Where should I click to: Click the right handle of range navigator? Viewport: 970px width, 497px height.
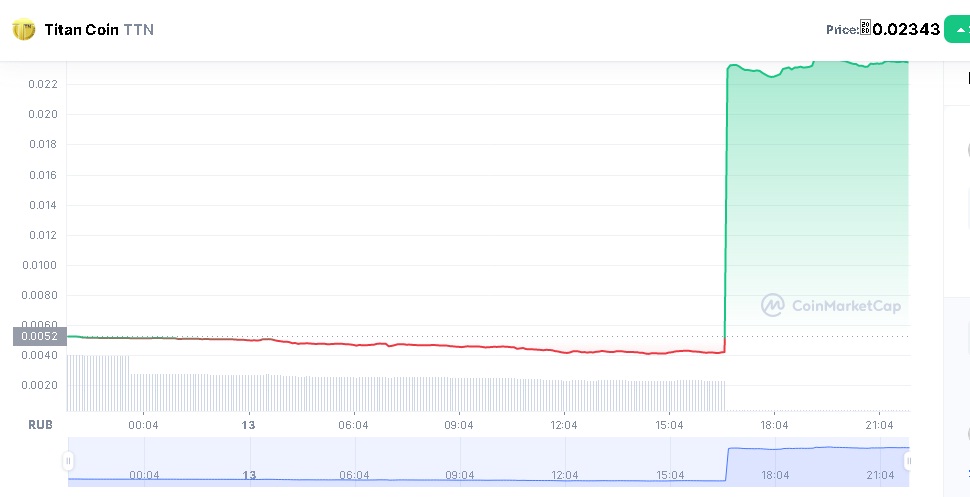(908, 460)
